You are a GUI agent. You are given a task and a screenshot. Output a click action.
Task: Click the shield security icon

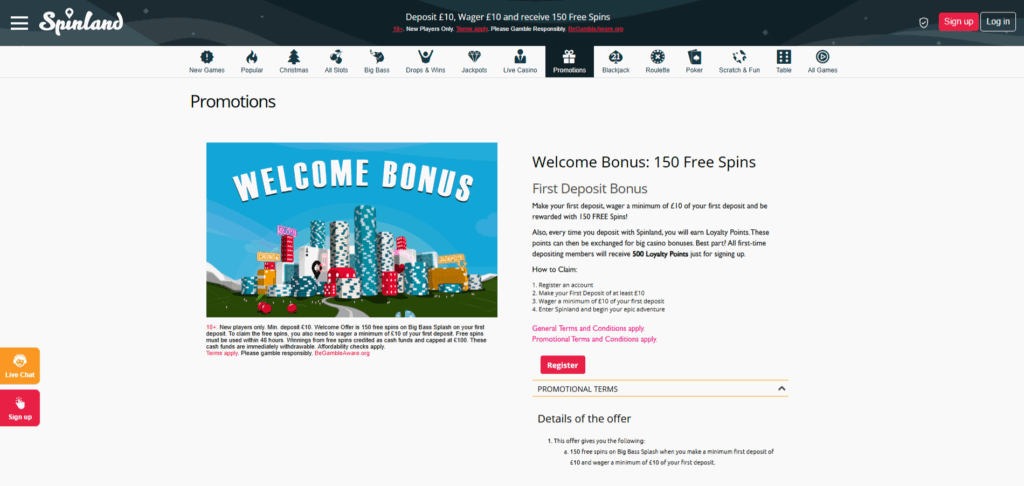[x=923, y=22]
